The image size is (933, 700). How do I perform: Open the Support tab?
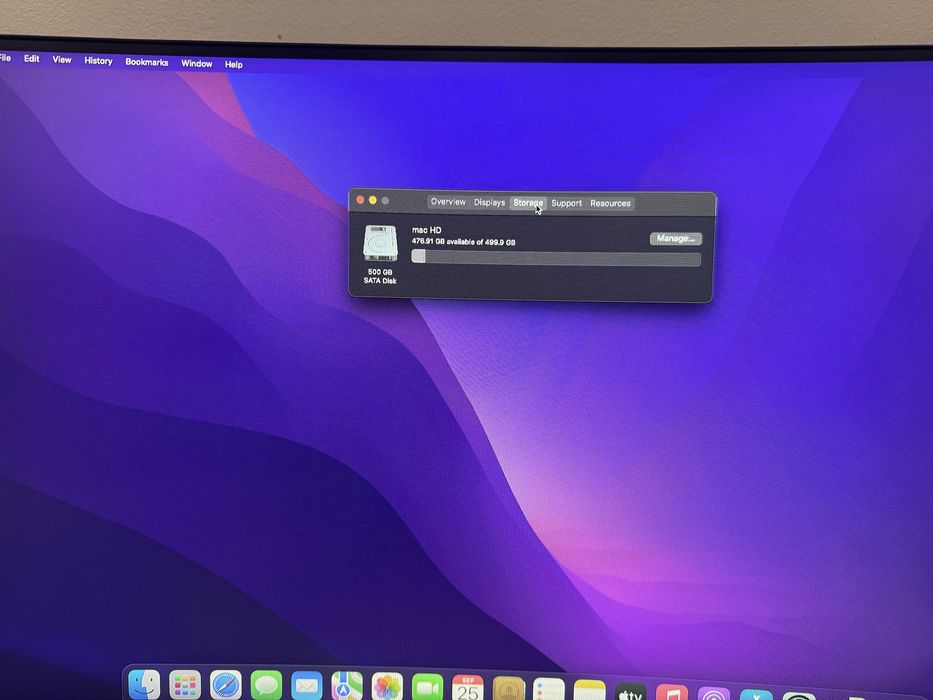click(566, 203)
